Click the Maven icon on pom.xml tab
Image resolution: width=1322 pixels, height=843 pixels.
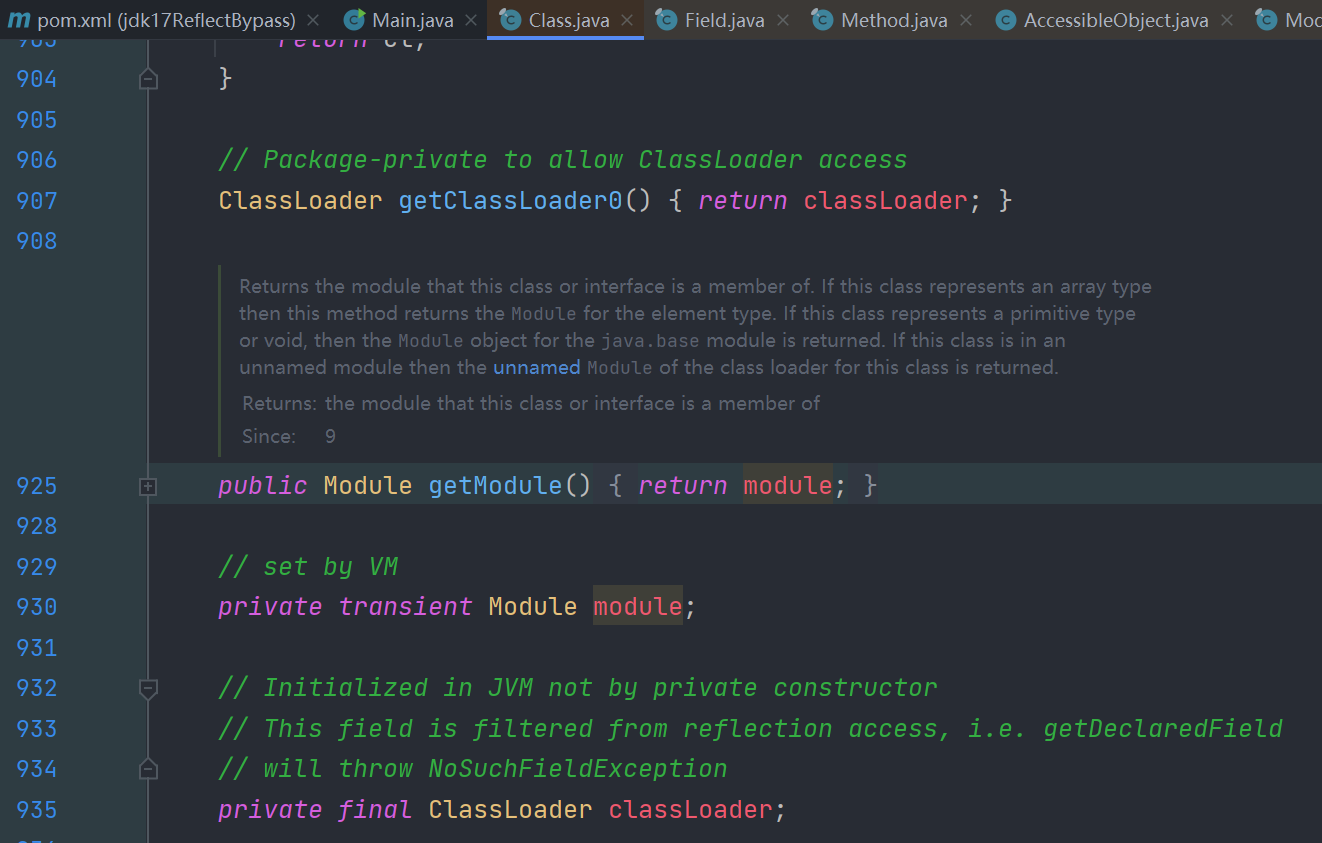point(19,20)
